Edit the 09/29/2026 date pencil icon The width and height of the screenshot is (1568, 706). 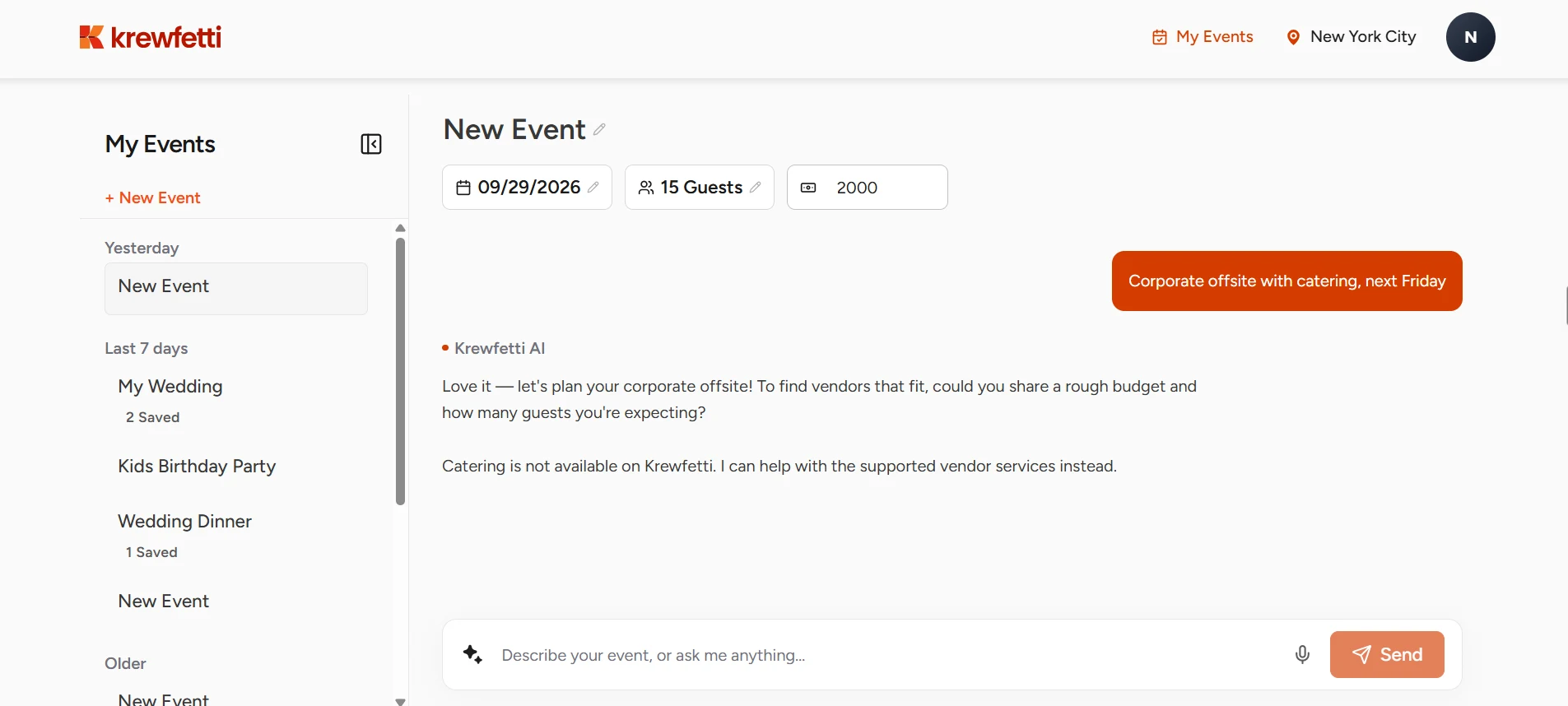(x=593, y=188)
